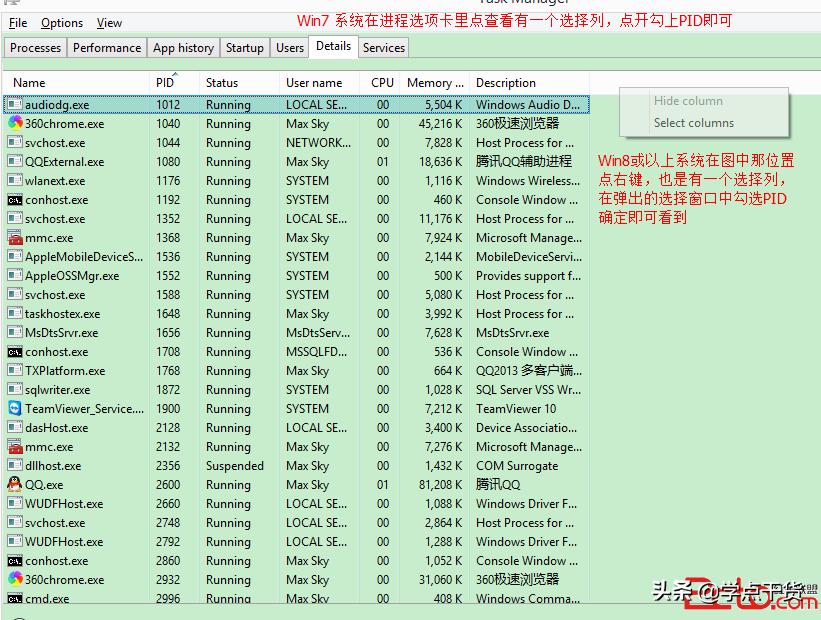Click the dllhost.exe icon
821x620 pixels.
14,465
